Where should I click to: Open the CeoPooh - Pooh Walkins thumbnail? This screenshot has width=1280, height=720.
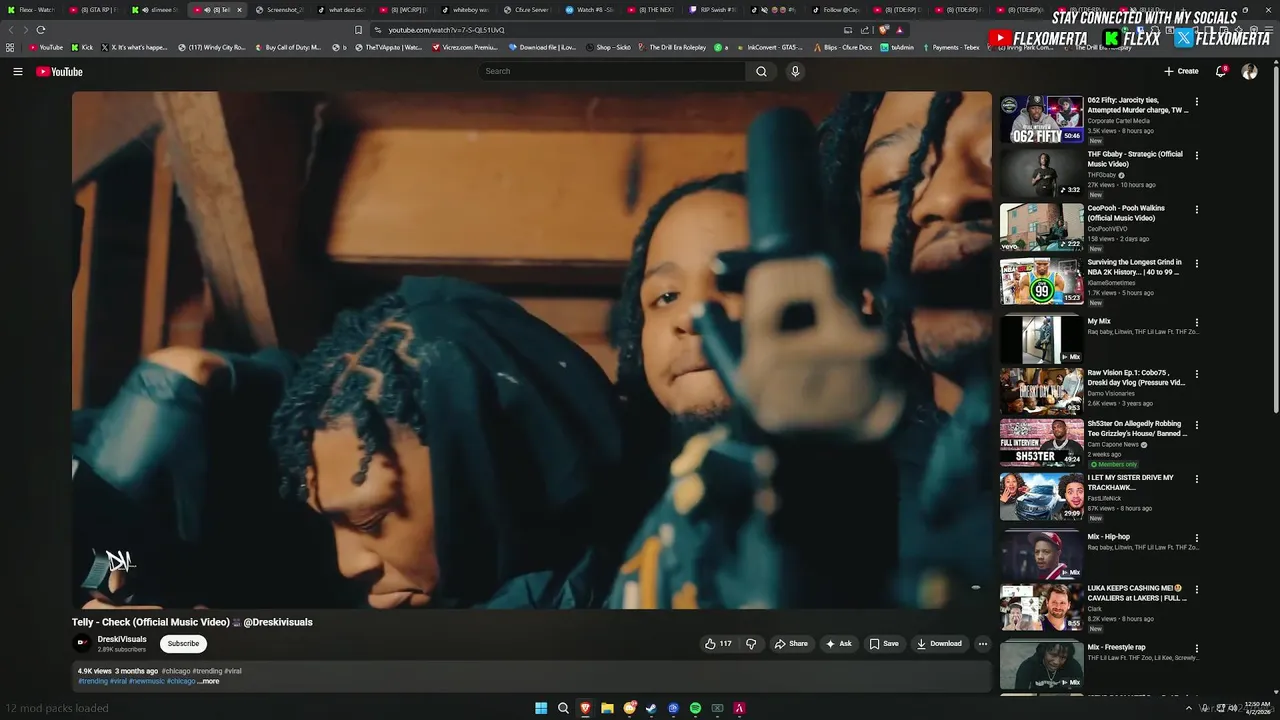click(1041, 228)
